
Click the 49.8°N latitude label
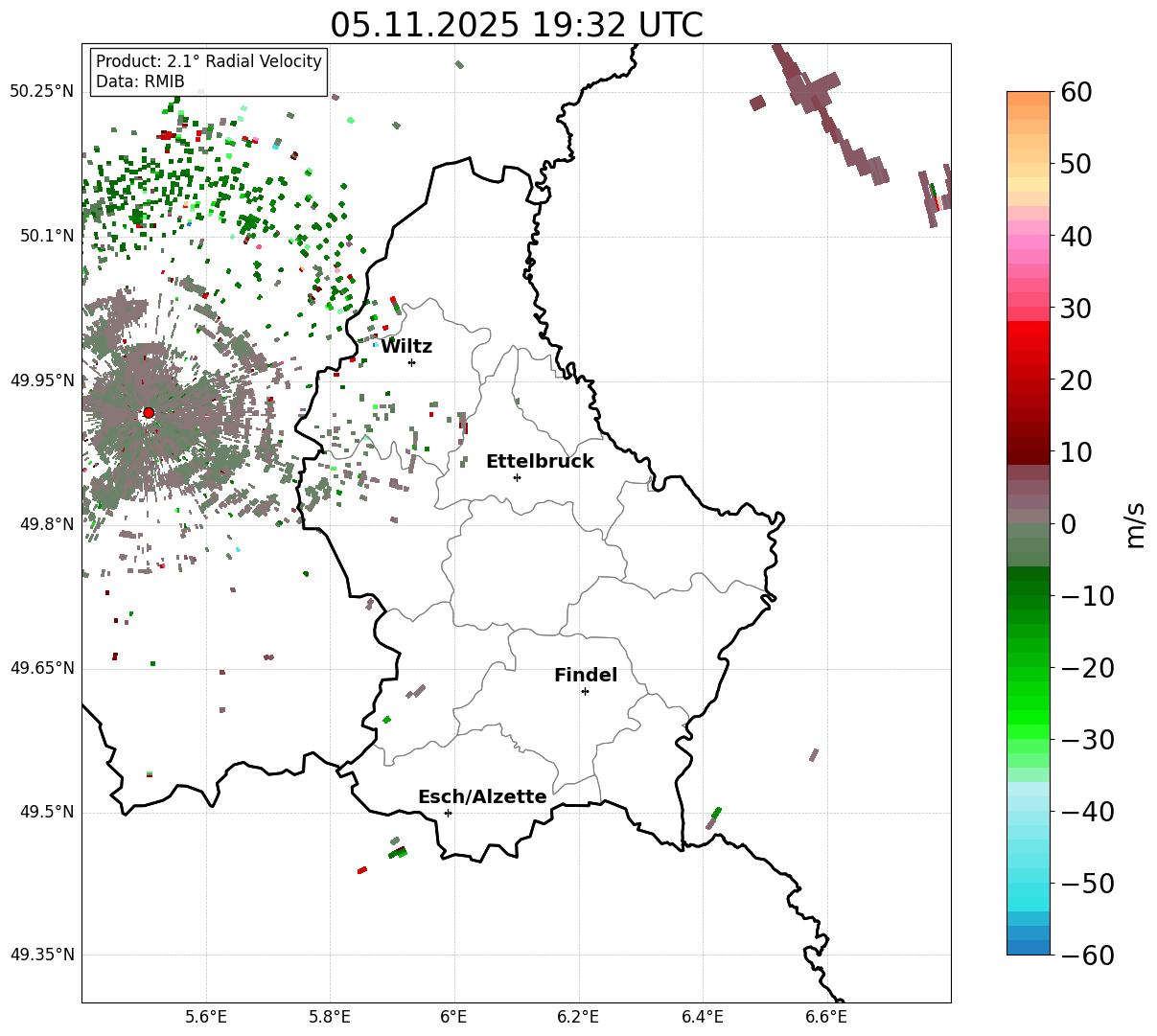click(x=46, y=524)
